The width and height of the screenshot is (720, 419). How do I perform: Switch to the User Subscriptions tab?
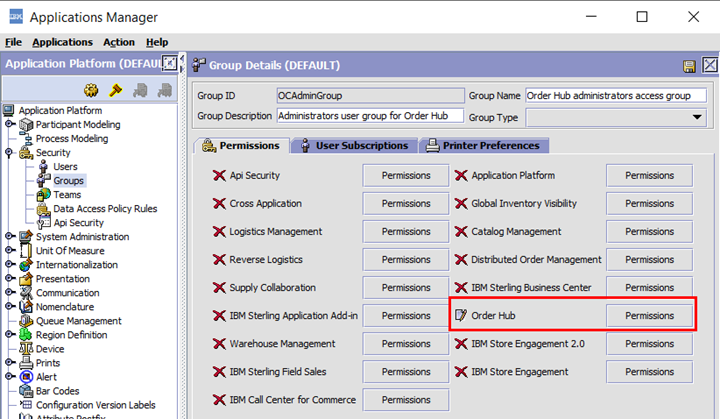pos(354,146)
